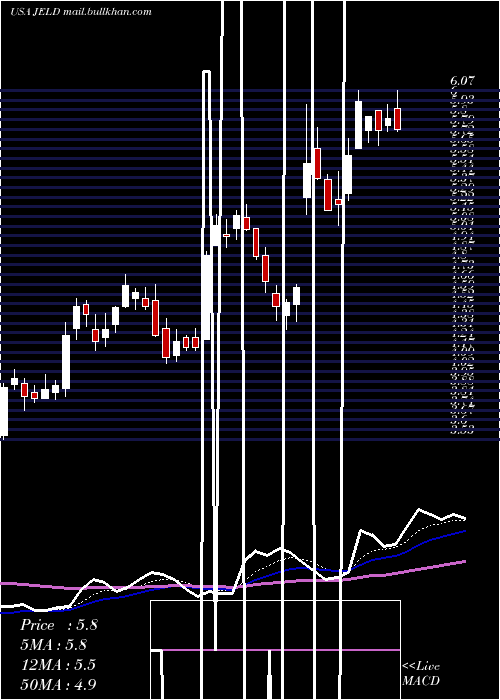This screenshot has height=700, width=500.
Task: Click the 6.07 top price label
Action: click(462, 81)
